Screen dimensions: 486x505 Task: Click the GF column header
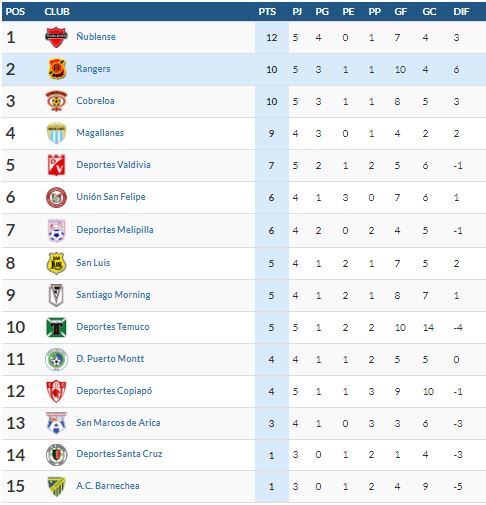coord(400,12)
